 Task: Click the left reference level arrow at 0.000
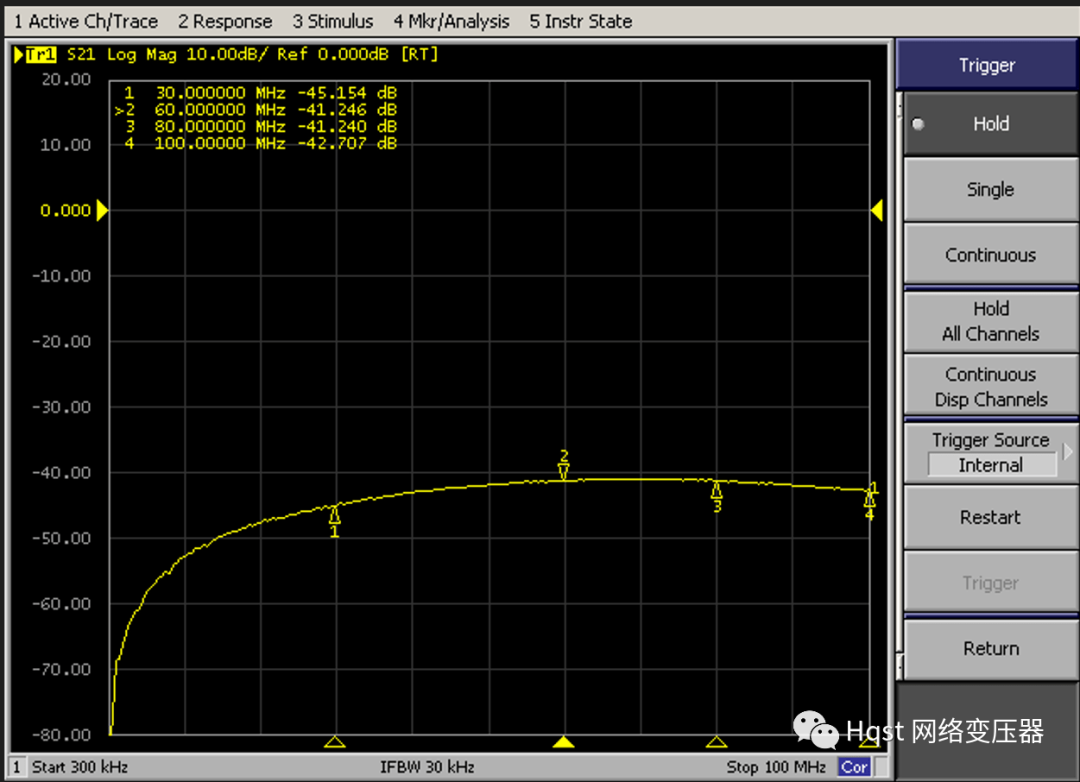click(x=101, y=211)
